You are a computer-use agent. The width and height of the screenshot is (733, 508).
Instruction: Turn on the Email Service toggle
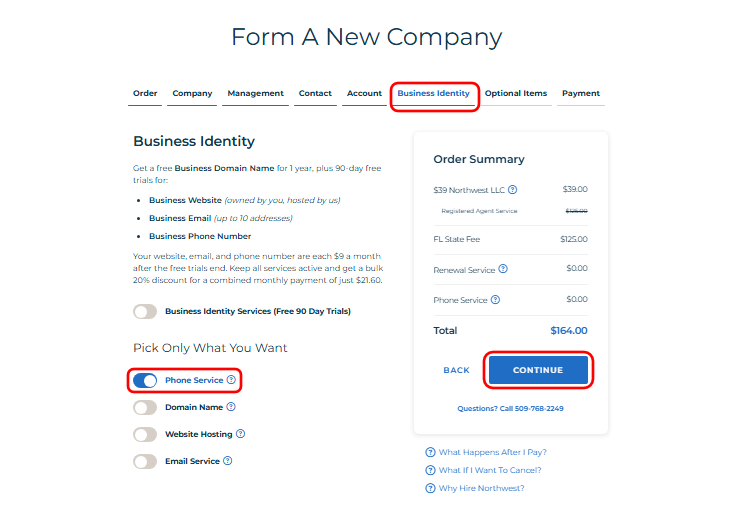click(145, 461)
